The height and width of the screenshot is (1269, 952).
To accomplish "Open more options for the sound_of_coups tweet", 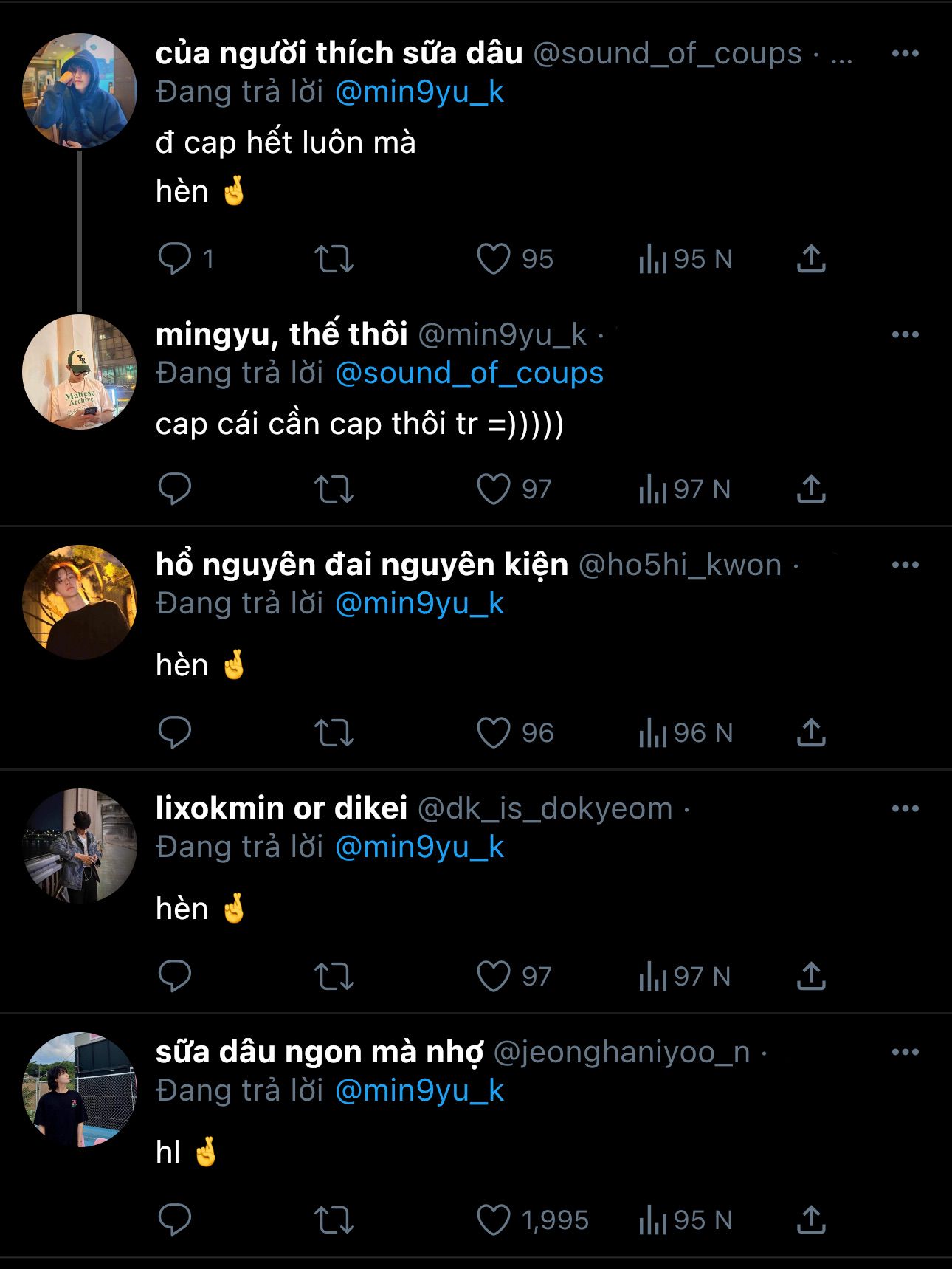I will tap(905, 53).
